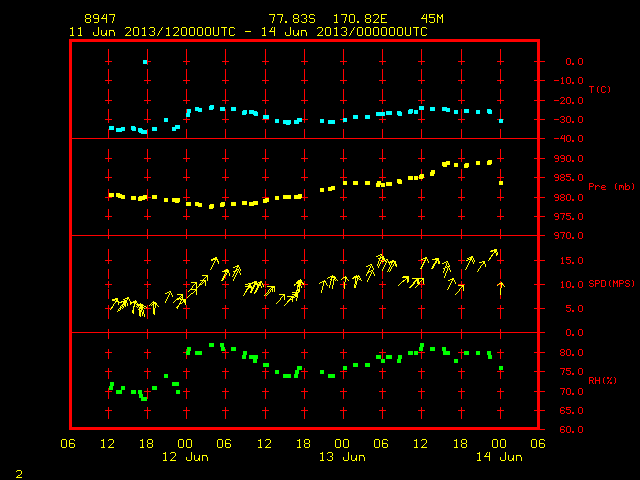Viewport: 640px width, 480px height.
Task: Click the number 2 in bottom-left corner
Action: coord(19,474)
